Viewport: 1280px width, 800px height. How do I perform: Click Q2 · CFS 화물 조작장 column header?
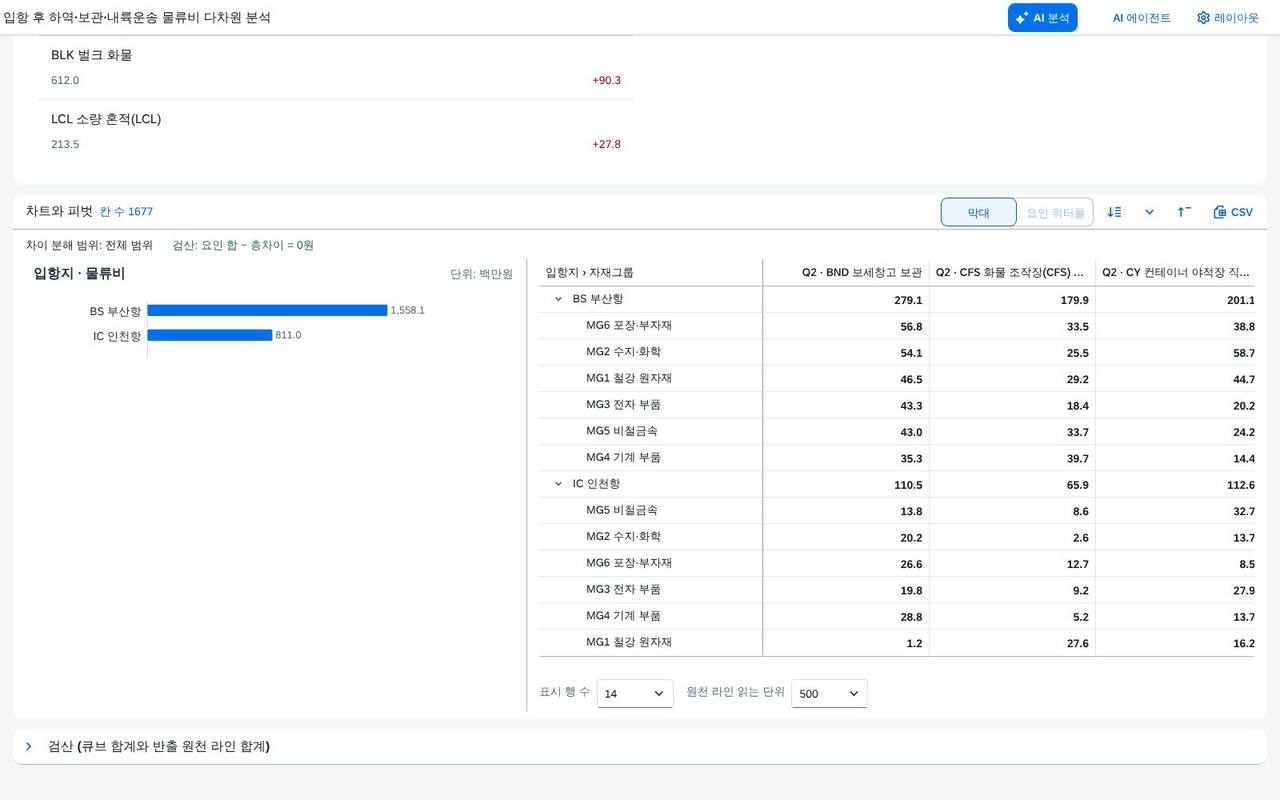tap(1012, 272)
